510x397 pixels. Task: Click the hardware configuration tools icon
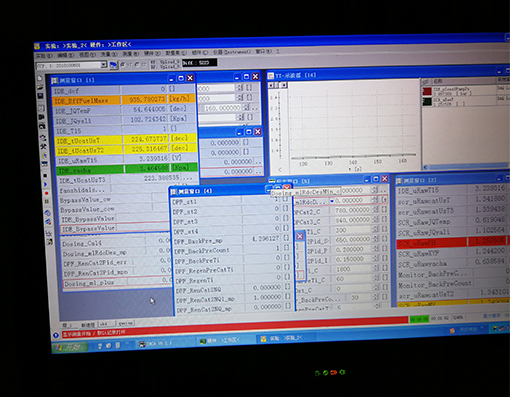tap(44, 147)
